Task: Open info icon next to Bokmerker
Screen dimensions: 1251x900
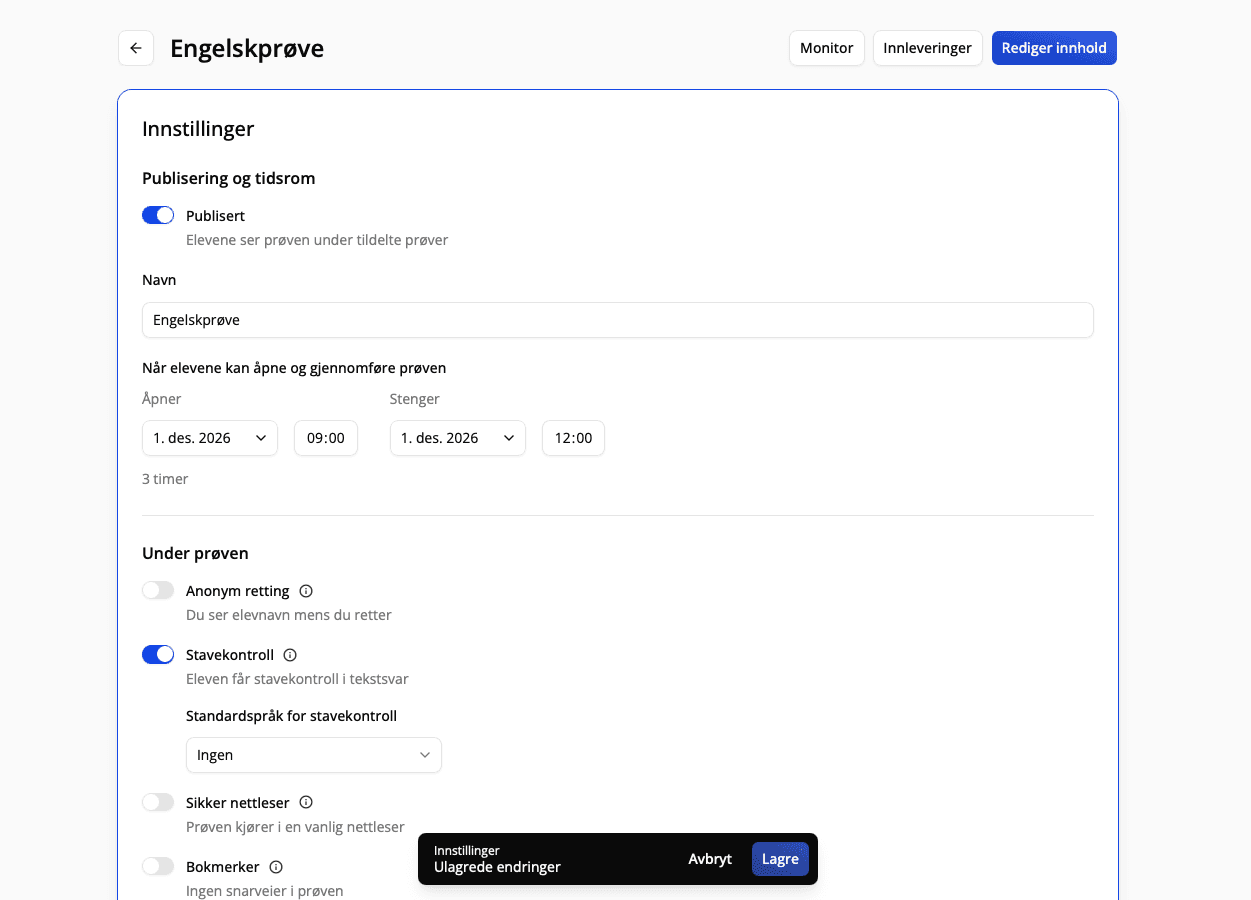Action: [x=276, y=867]
